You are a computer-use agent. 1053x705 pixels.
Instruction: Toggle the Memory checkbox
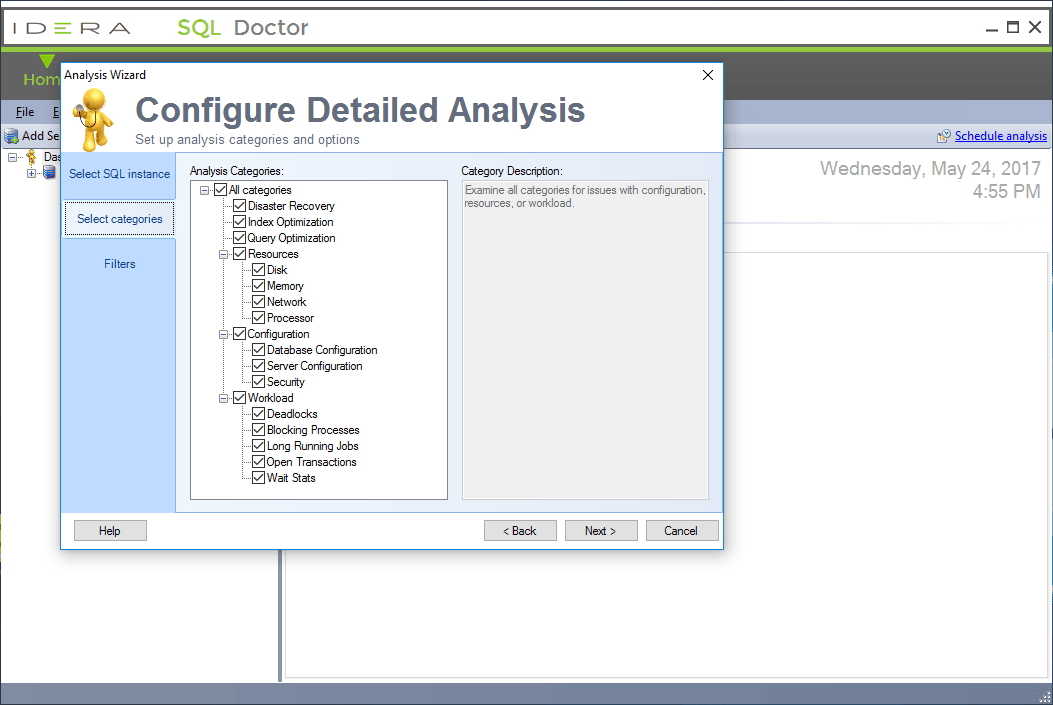click(x=259, y=286)
